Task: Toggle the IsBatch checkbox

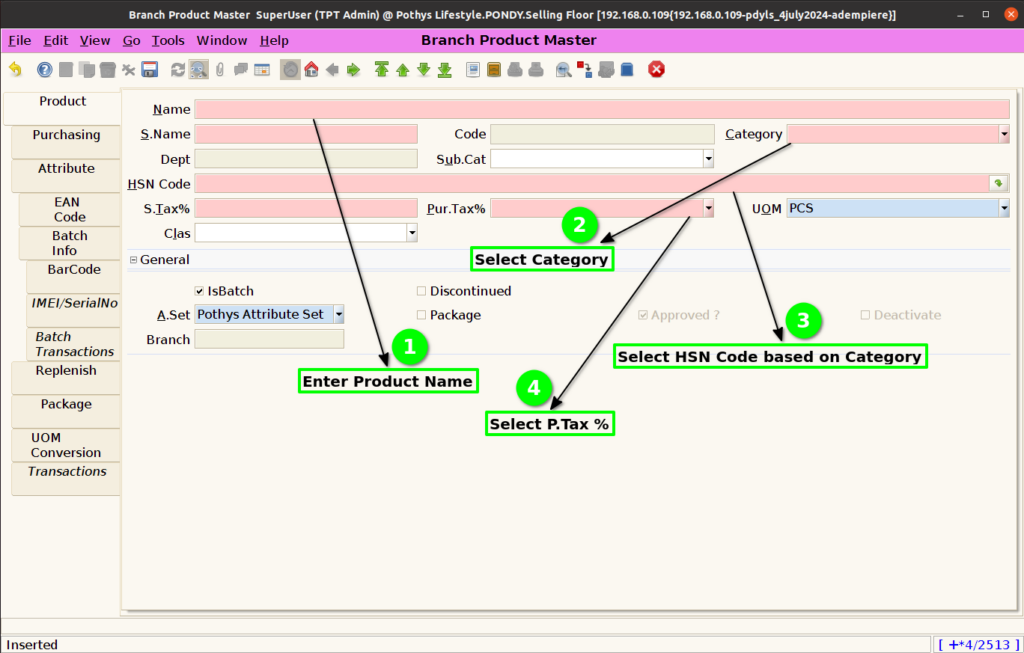Action: (x=199, y=291)
